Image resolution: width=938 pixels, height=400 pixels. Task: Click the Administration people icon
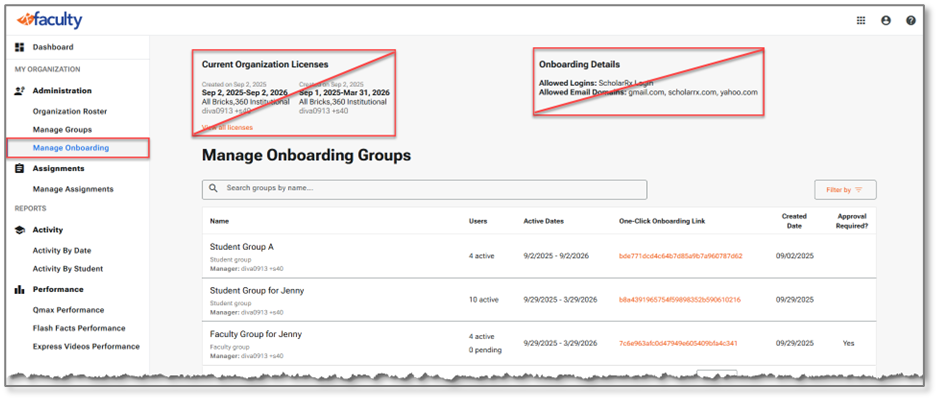click(19, 91)
